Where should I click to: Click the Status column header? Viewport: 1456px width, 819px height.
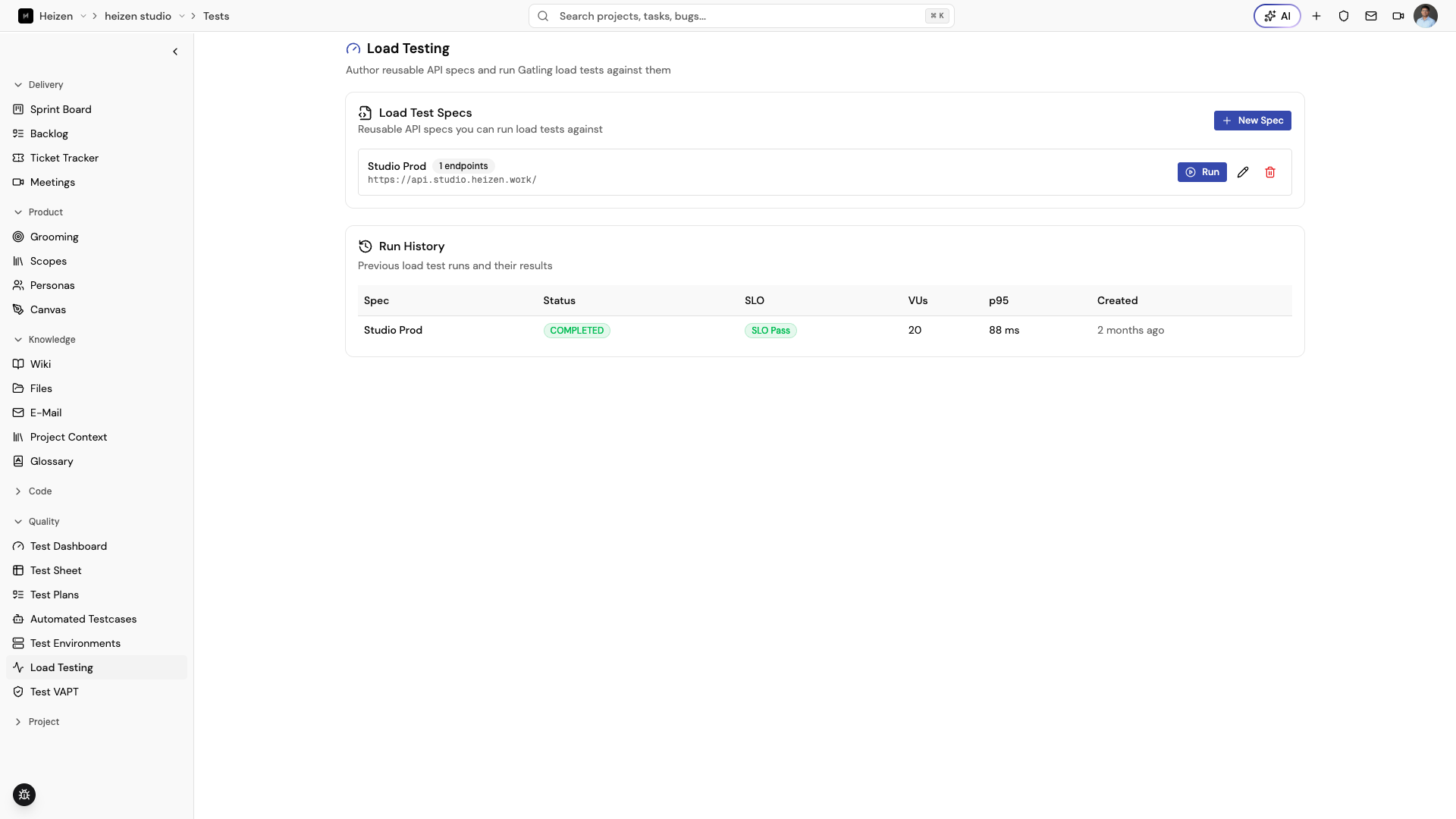pos(559,301)
